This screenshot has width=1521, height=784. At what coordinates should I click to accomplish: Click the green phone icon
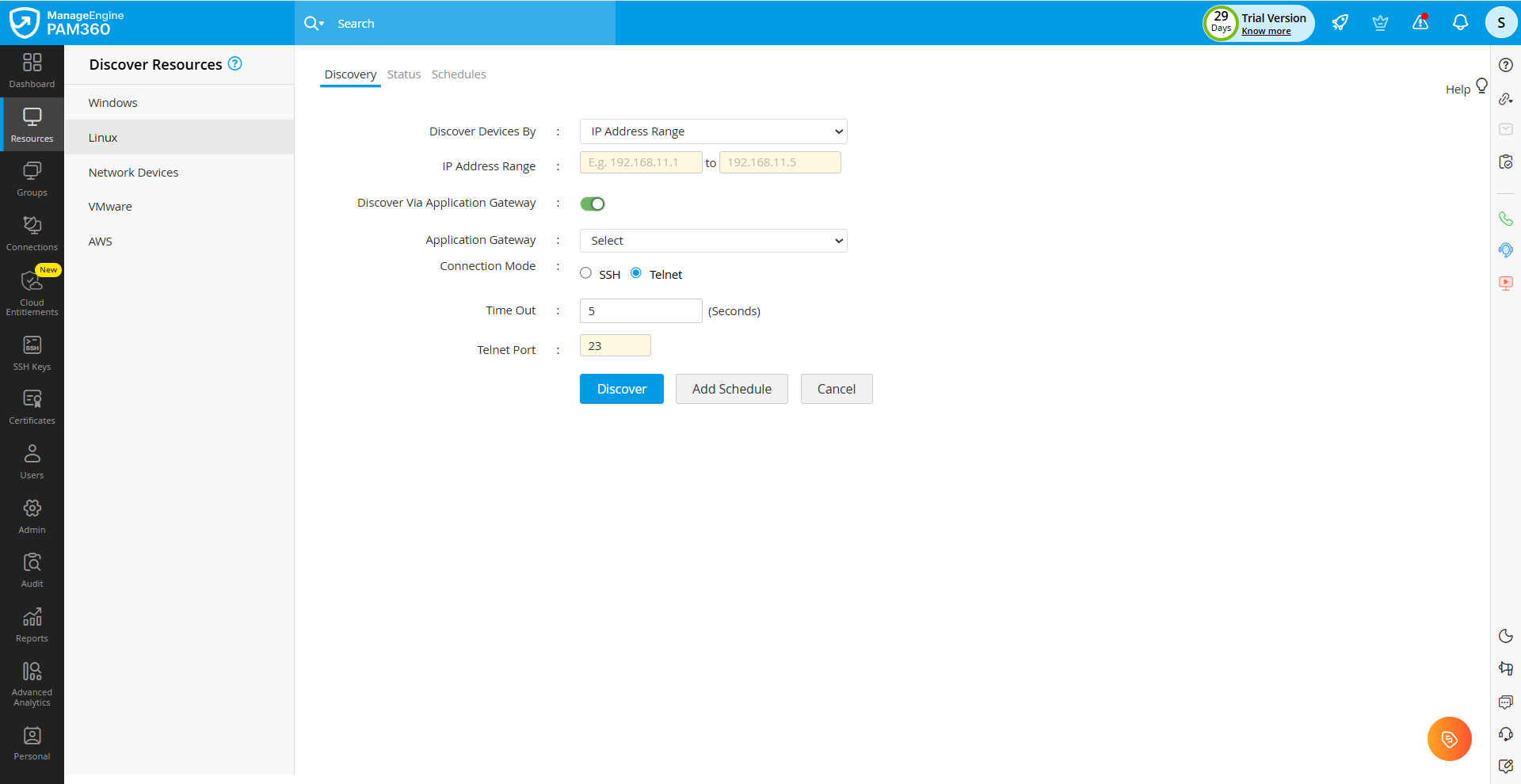1506,219
